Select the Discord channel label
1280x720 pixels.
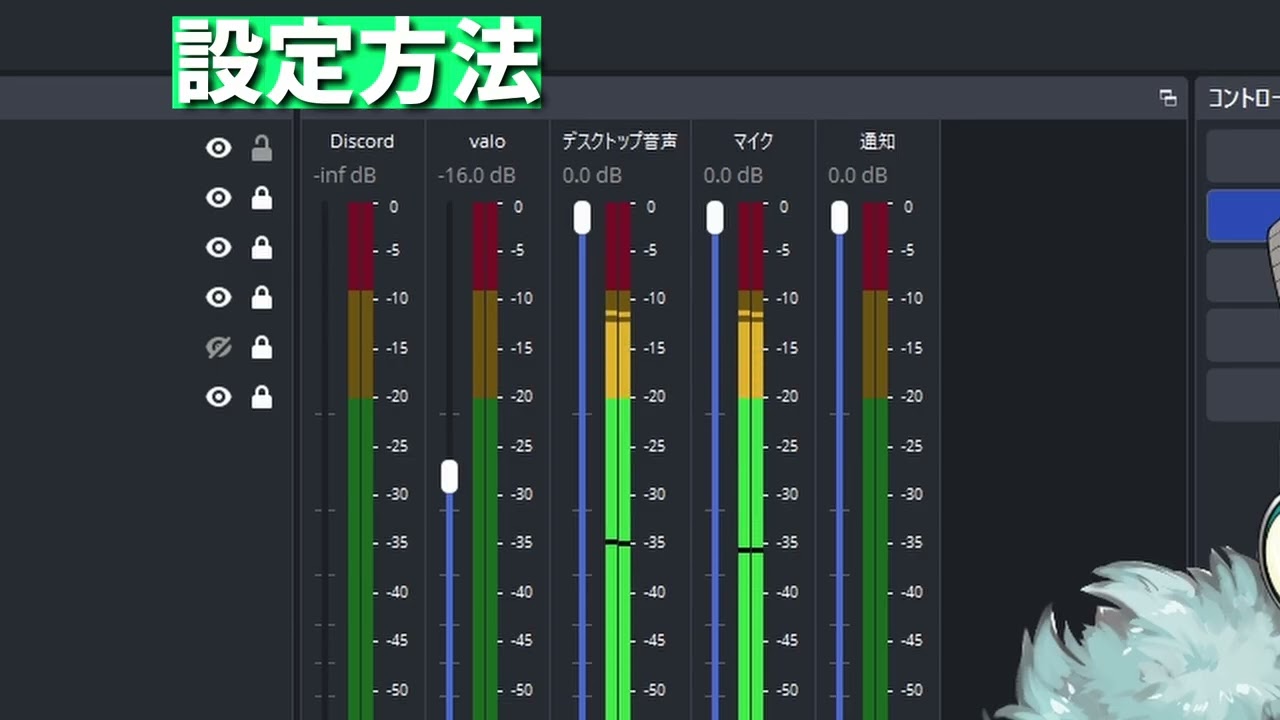(362, 142)
